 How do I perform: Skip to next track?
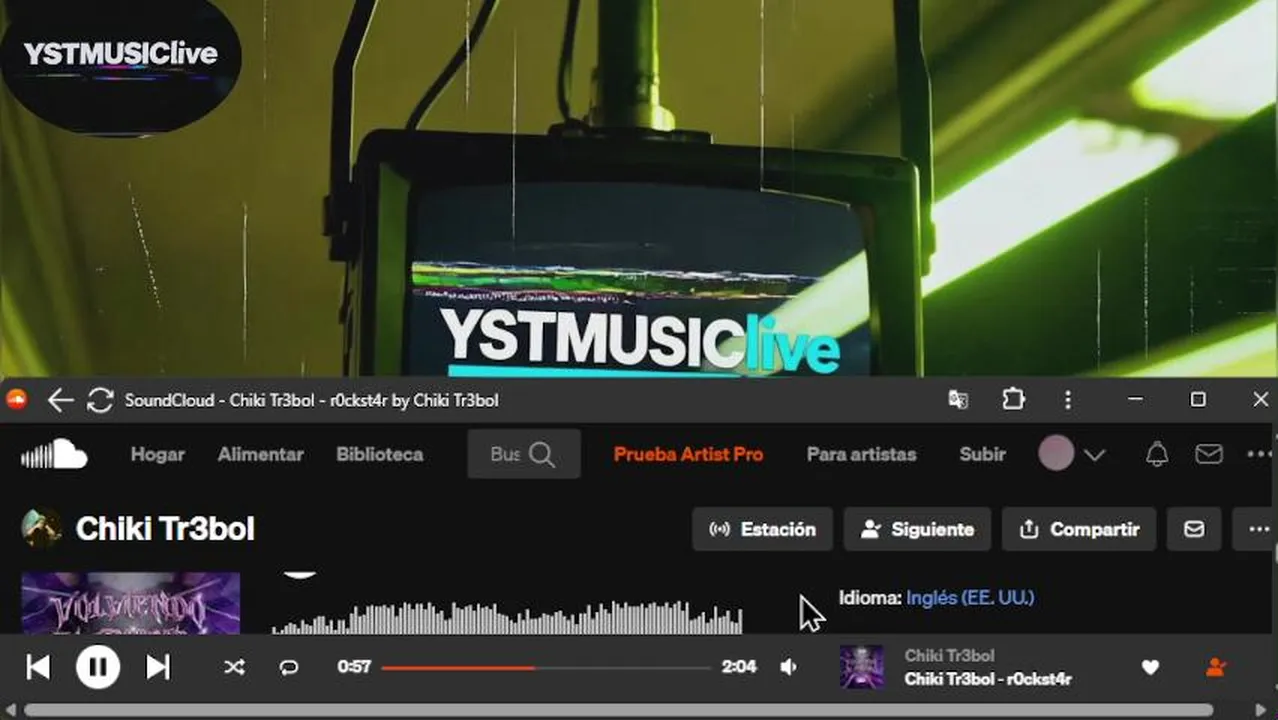tap(158, 667)
